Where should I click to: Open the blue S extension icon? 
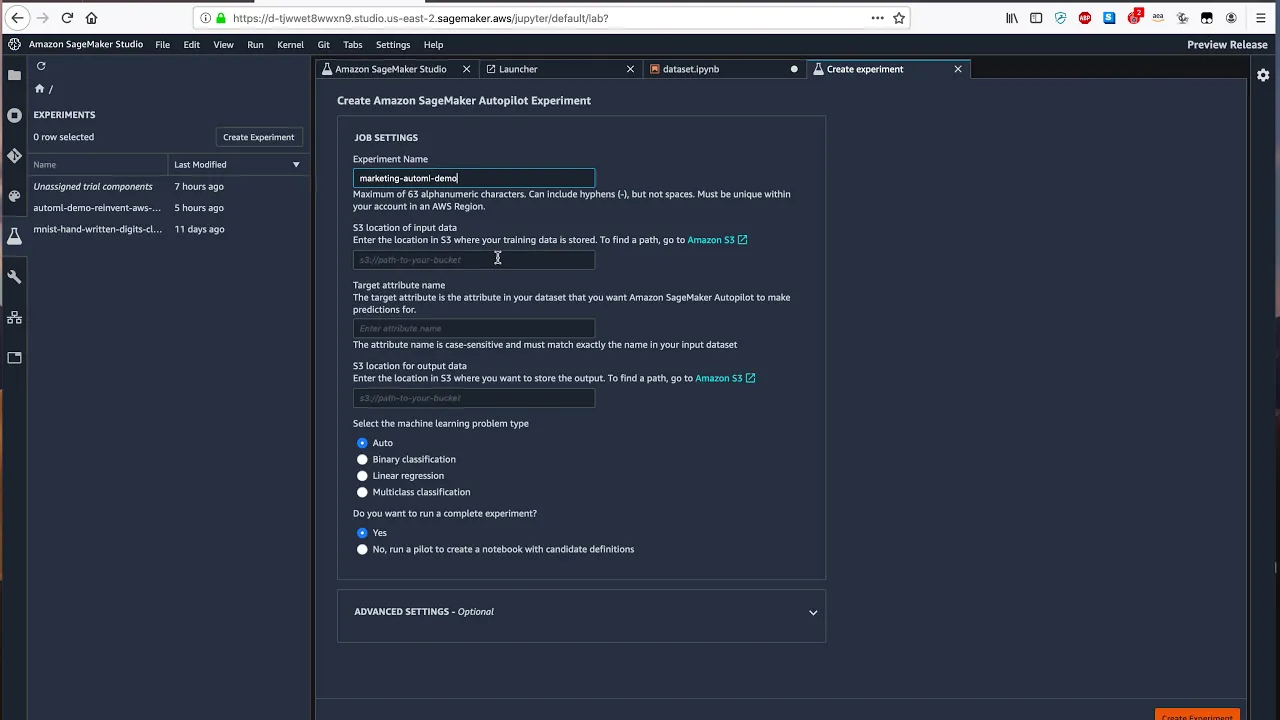tap(1109, 18)
